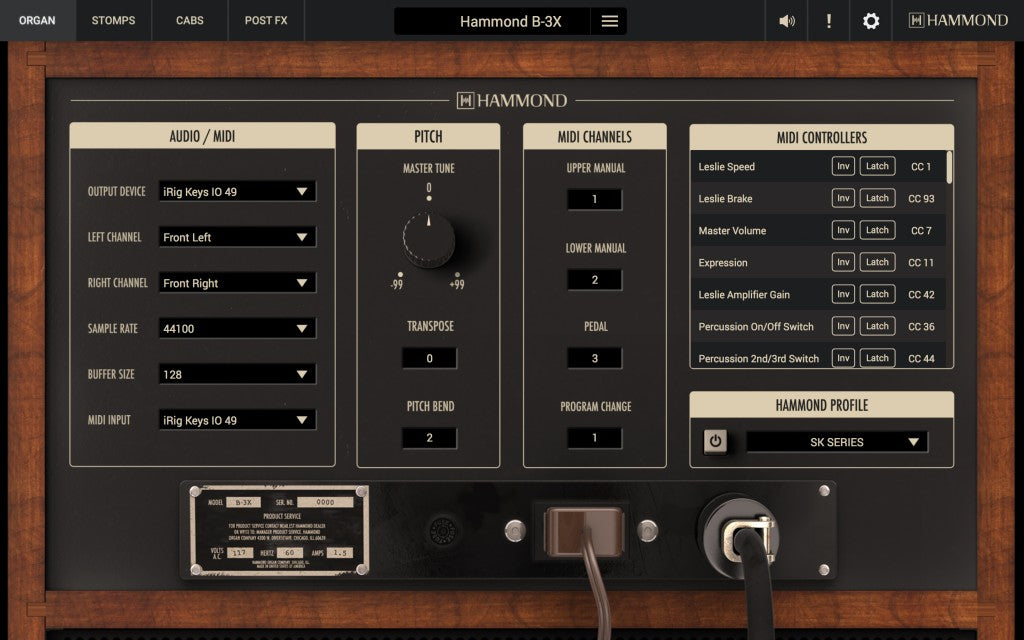Toggle Inv for Expression

843,262
